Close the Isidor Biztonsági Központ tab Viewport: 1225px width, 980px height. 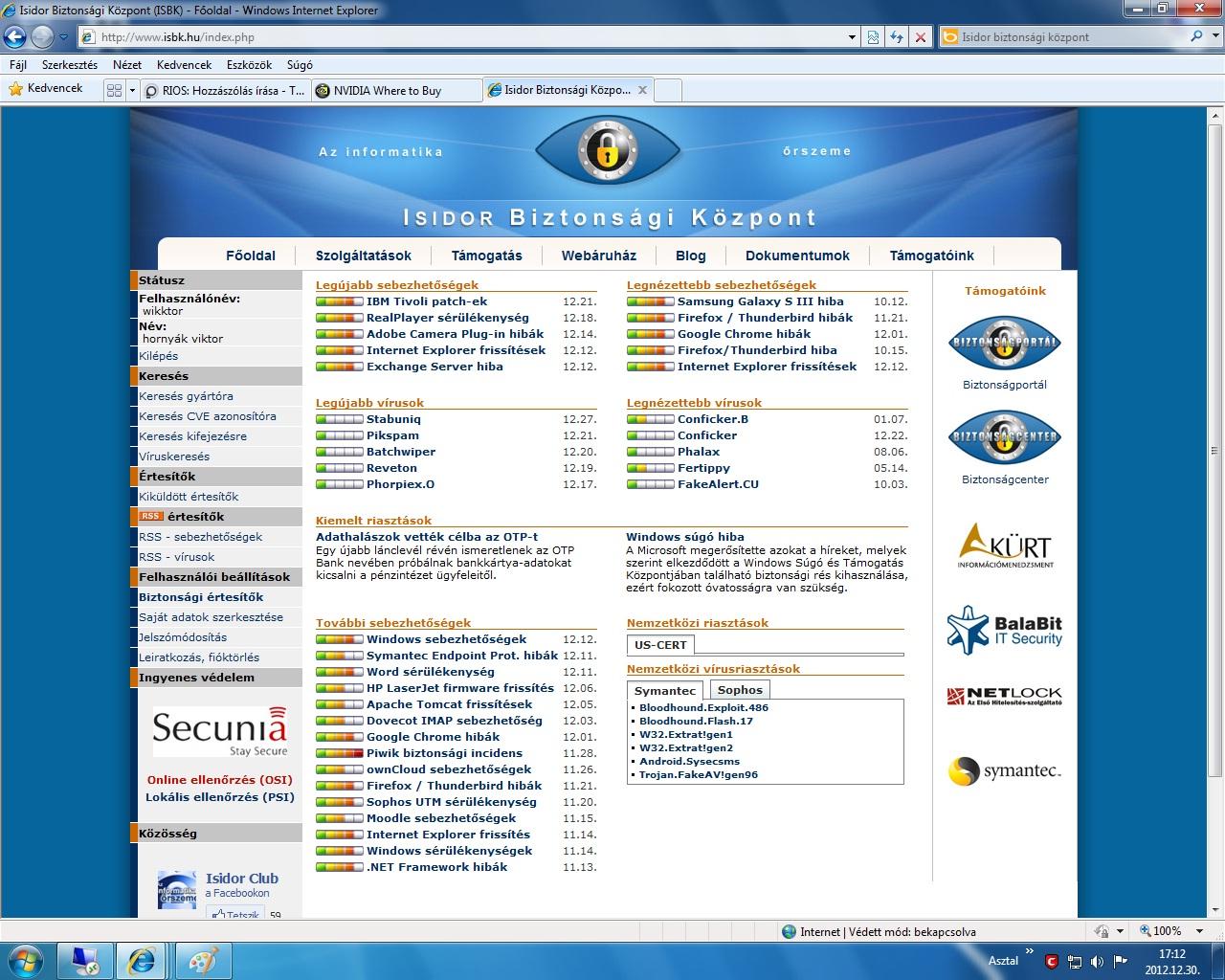642,90
